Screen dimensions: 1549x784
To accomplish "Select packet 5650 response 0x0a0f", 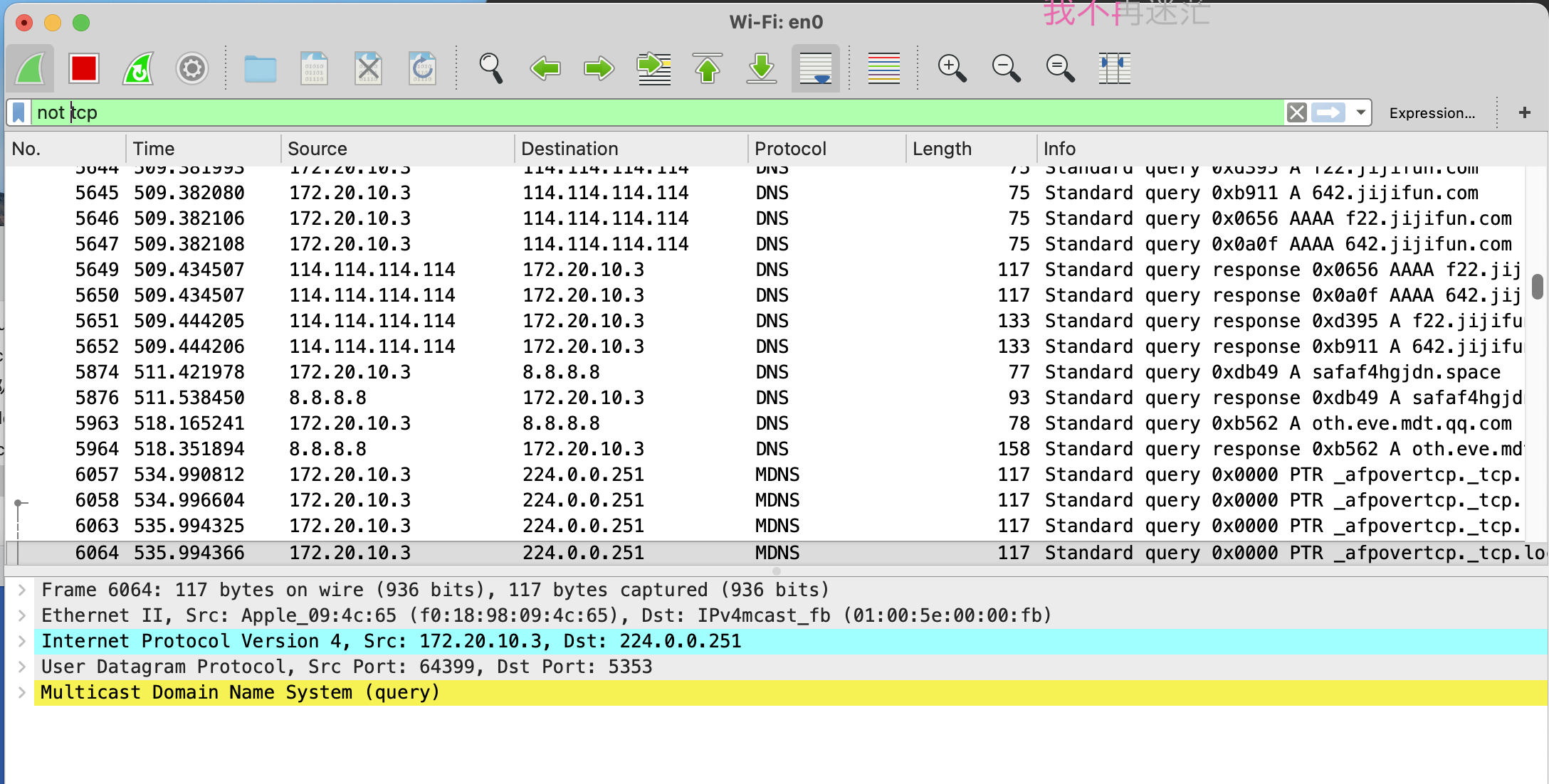I will pyautogui.click(x=765, y=295).
